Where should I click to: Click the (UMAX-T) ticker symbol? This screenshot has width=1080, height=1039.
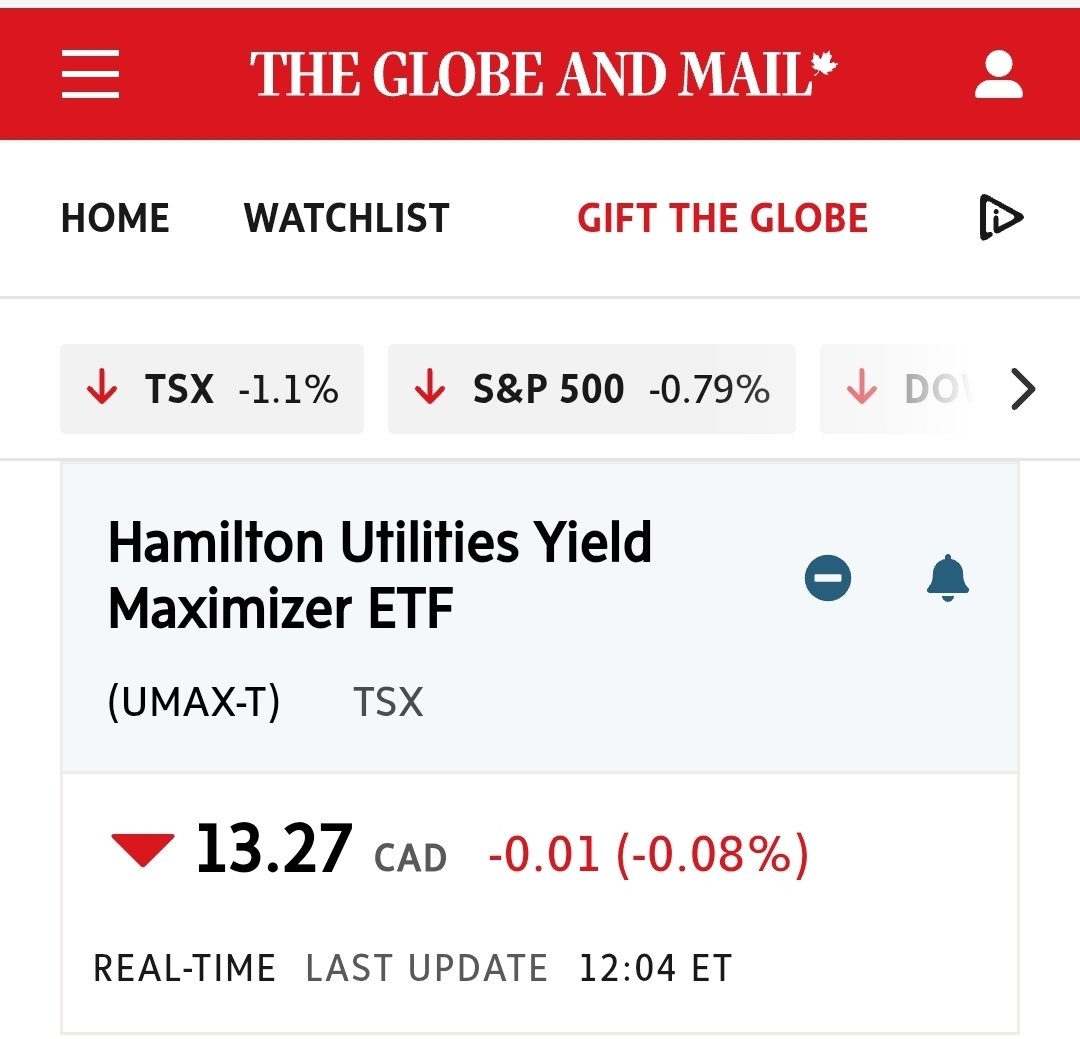pyautogui.click(x=193, y=702)
